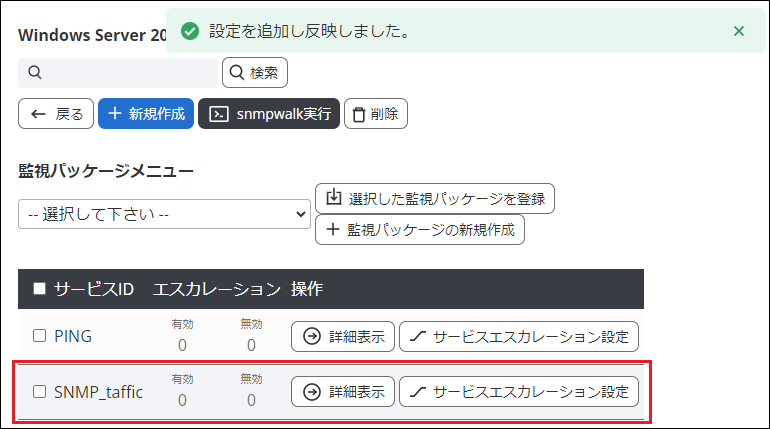Create new entry with 新規作成
This screenshot has height=429, width=770.
tap(146, 114)
